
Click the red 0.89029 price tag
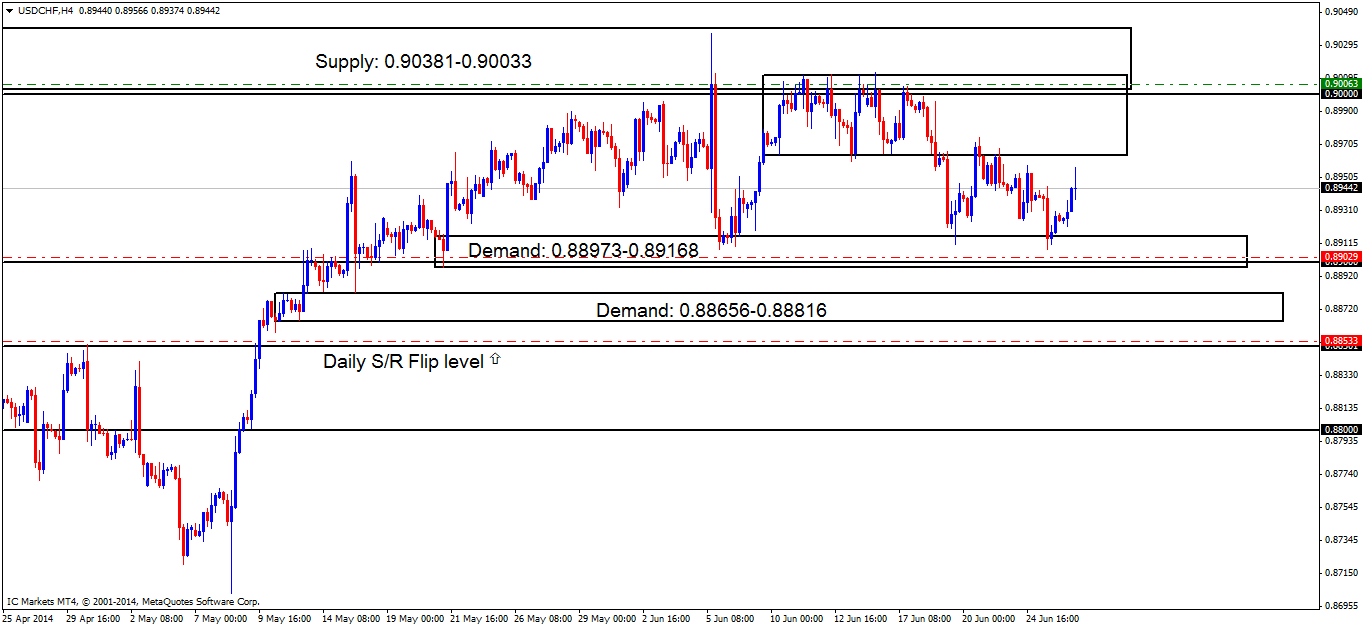coord(1340,257)
